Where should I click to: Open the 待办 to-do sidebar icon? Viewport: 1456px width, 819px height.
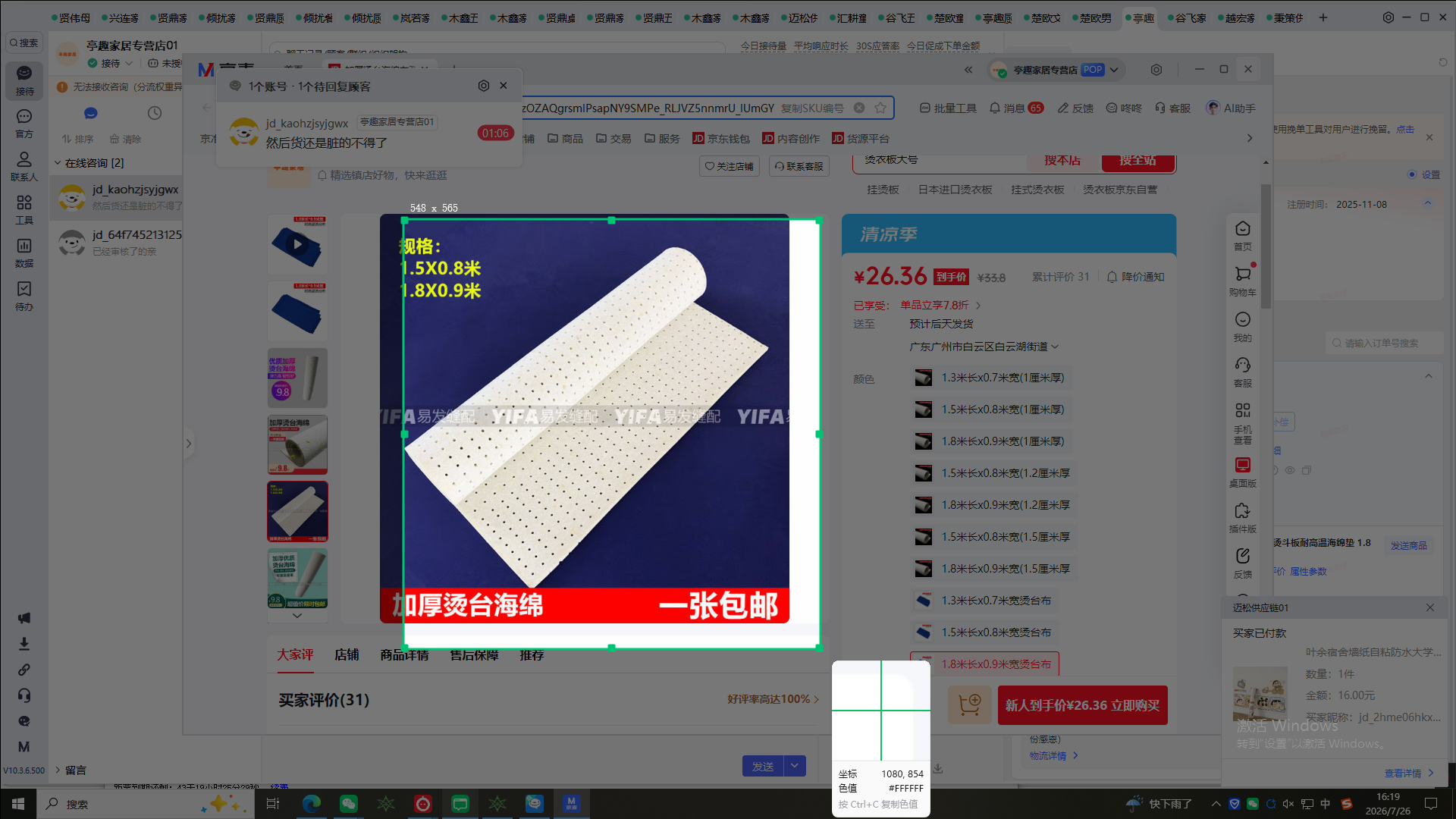pyautogui.click(x=24, y=296)
